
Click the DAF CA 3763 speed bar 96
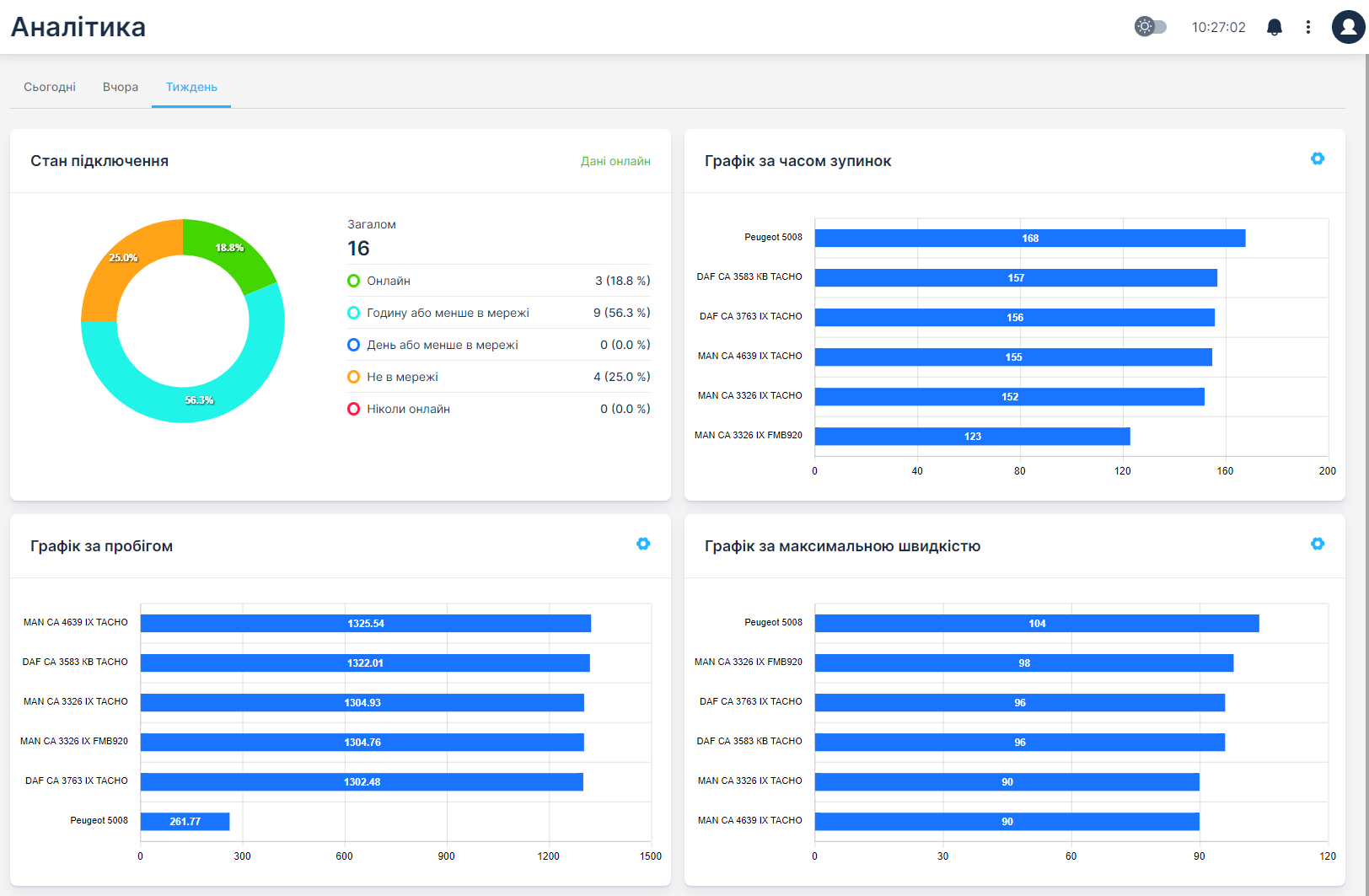[1020, 703]
